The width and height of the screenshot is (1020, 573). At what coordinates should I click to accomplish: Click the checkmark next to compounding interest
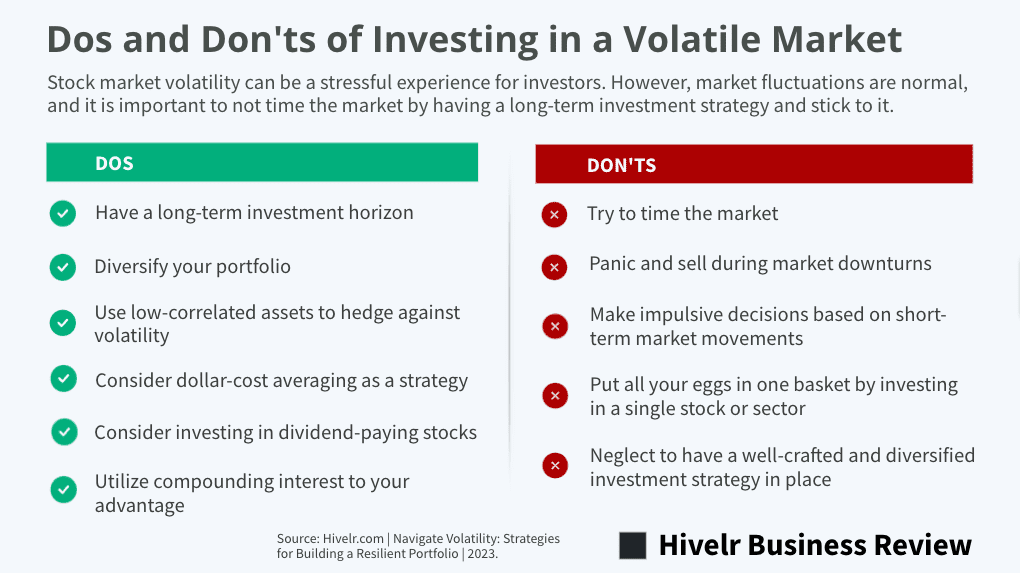click(x=64, y=490)
